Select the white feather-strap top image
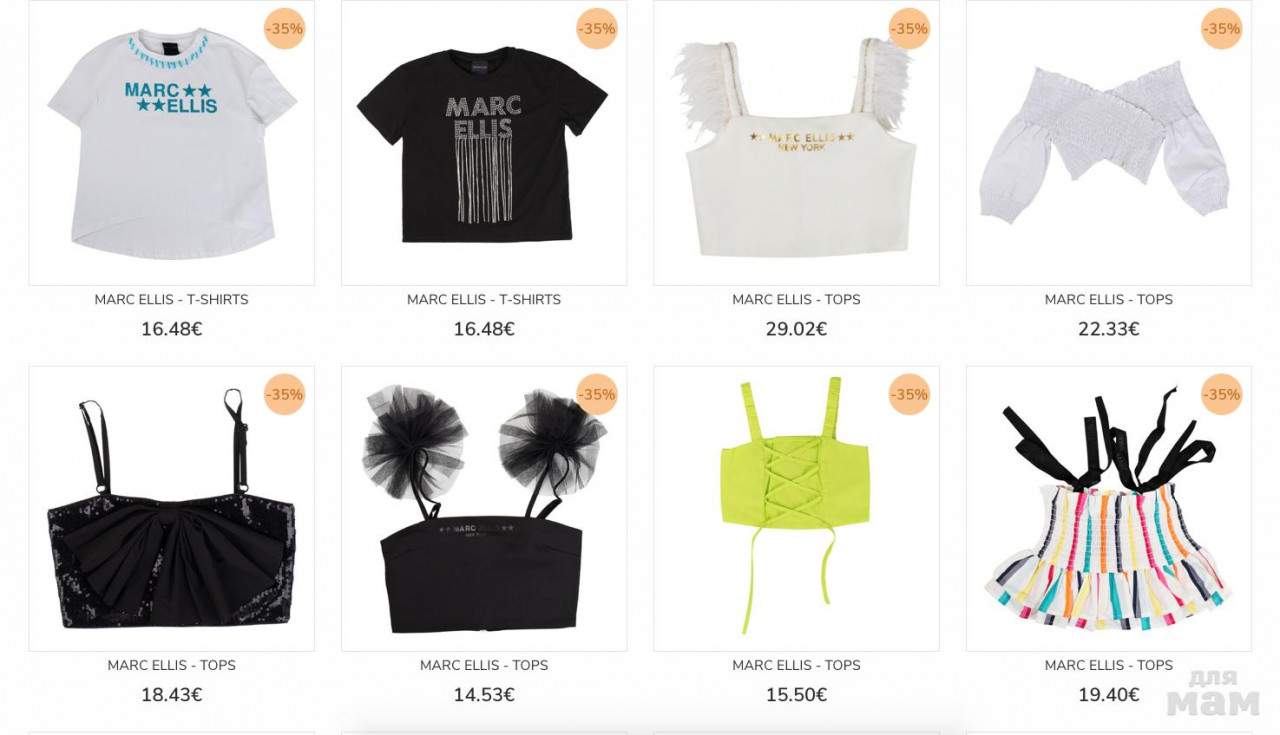Viewport: 1280px width, 735px height. pyautogui.click(x=796, y=143)
